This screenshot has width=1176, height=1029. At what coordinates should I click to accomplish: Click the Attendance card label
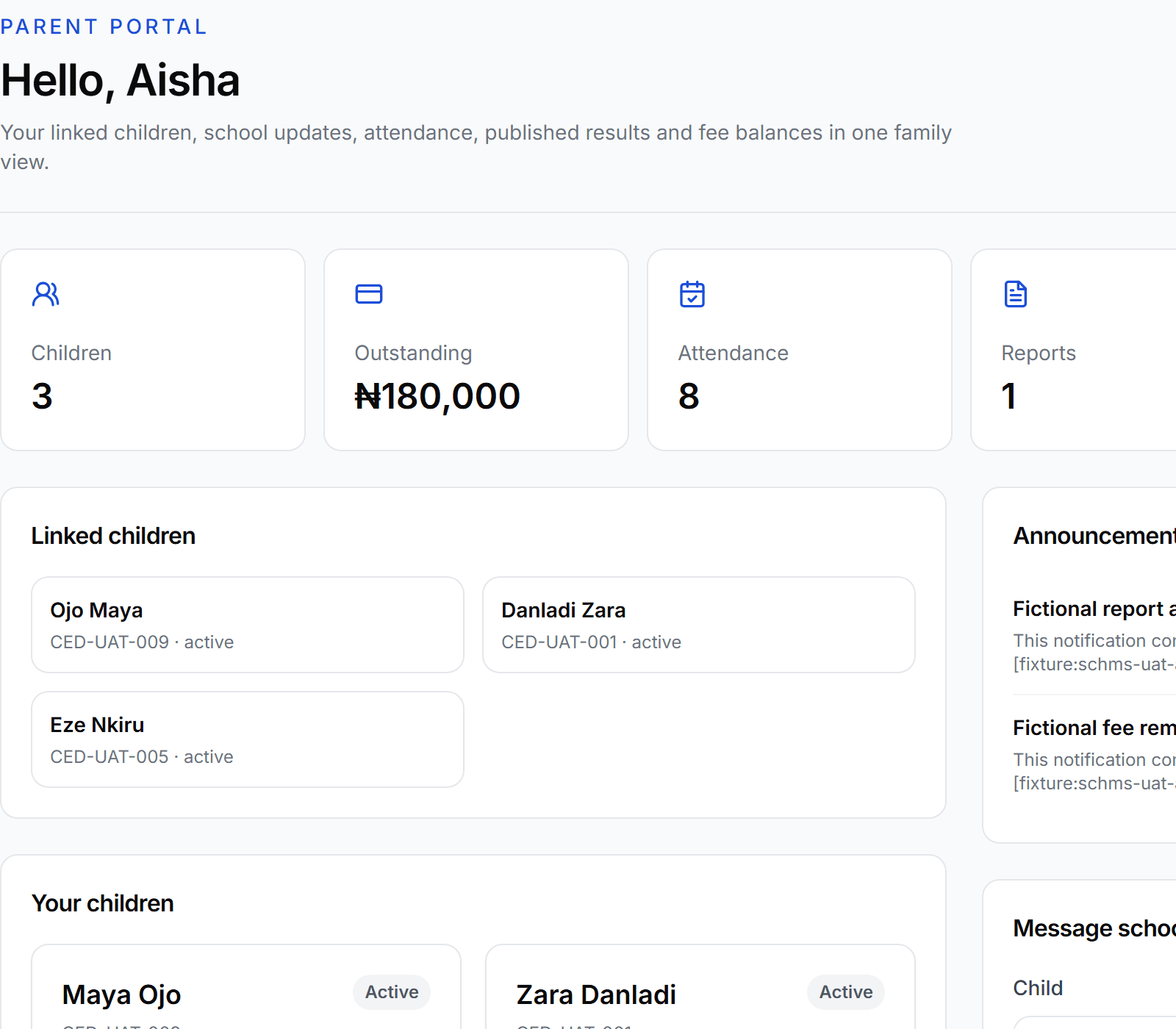click(733, 354)
